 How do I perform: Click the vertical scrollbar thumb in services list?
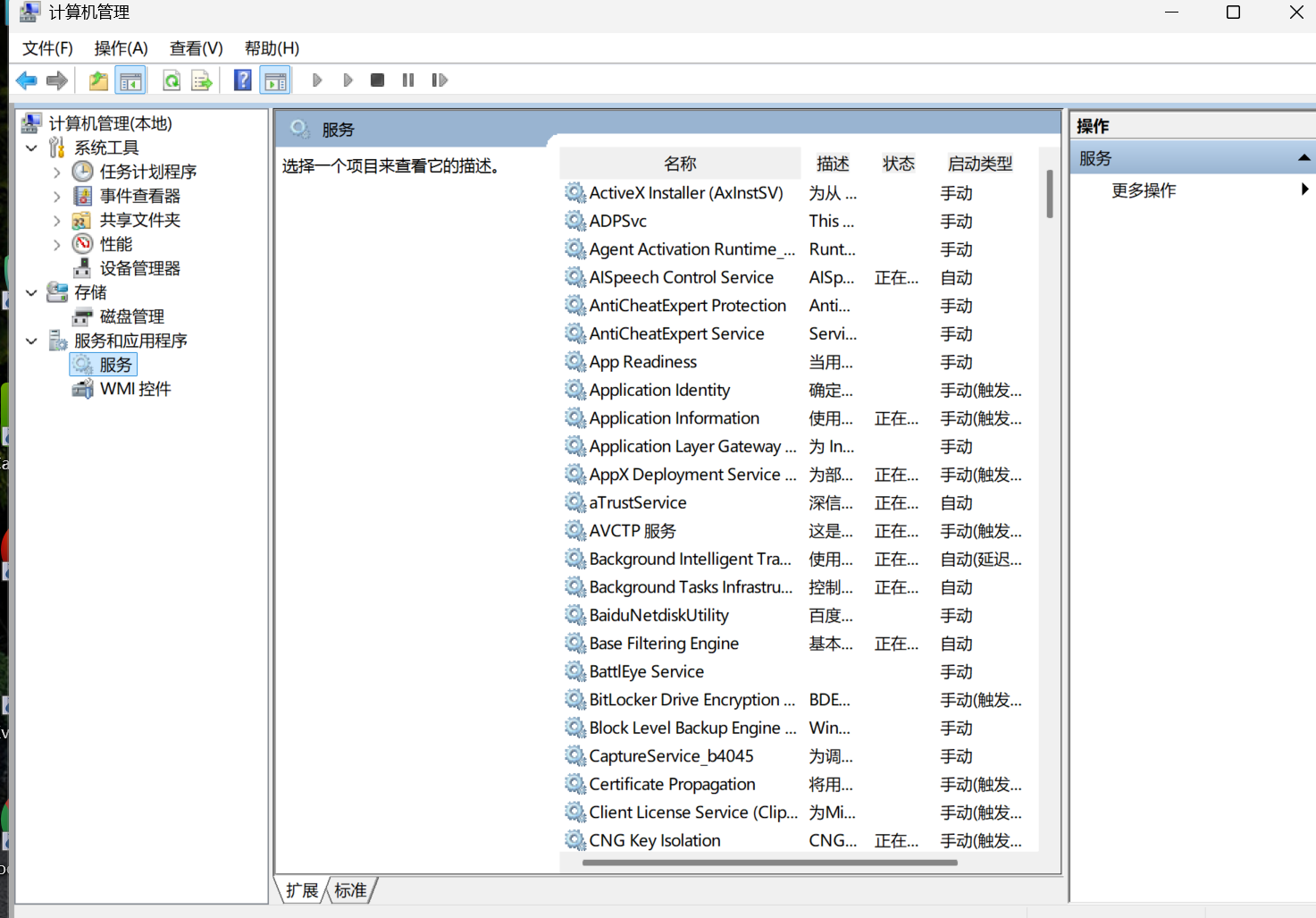click(x=1049, y=194)
